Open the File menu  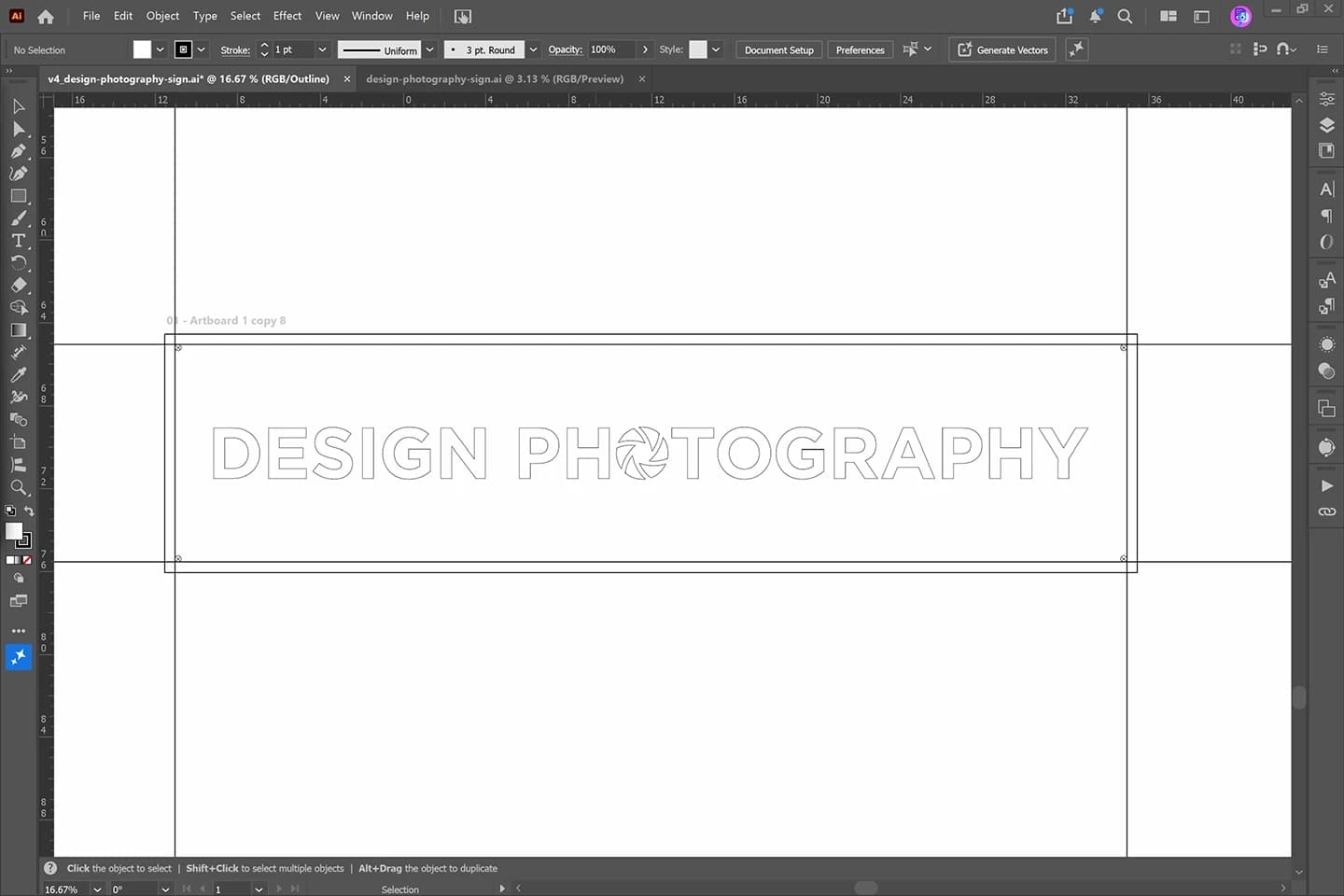[91, 16]
